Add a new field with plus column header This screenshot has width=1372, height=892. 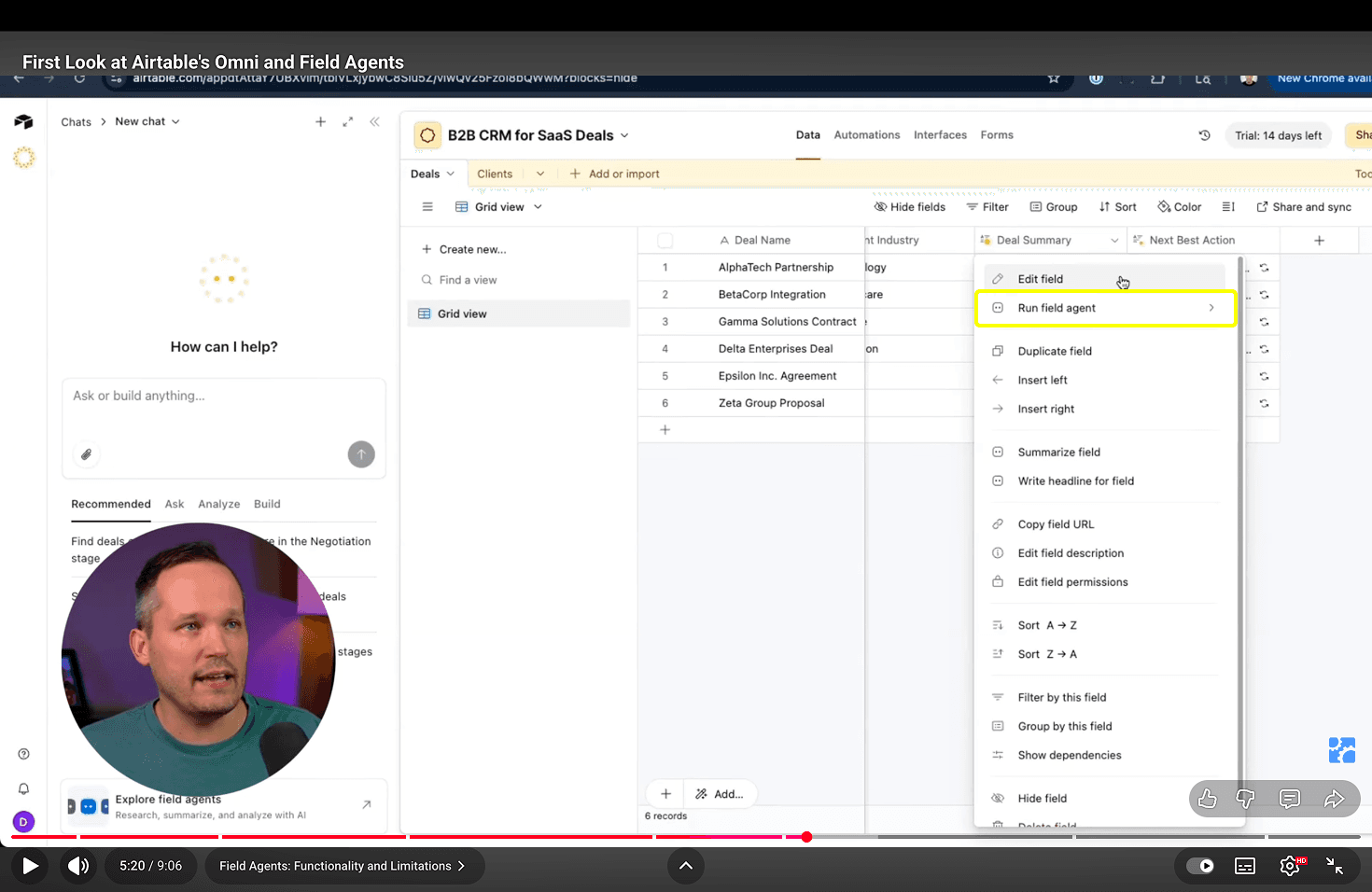pos(1319,241)
